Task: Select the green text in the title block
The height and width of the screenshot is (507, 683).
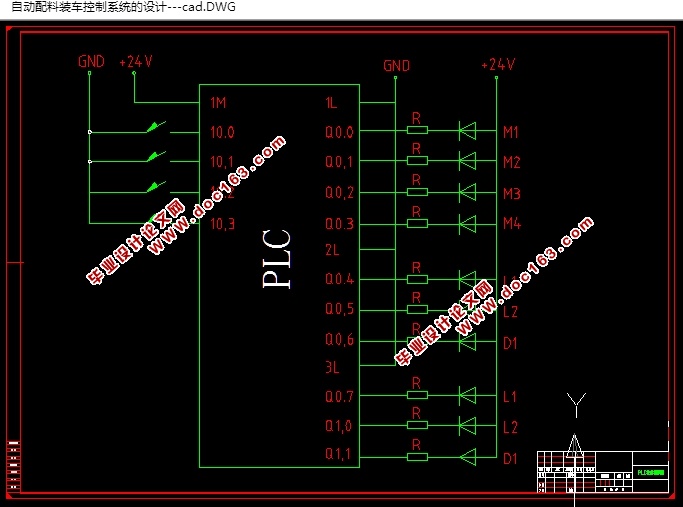Action: click(x=651, y=473)
